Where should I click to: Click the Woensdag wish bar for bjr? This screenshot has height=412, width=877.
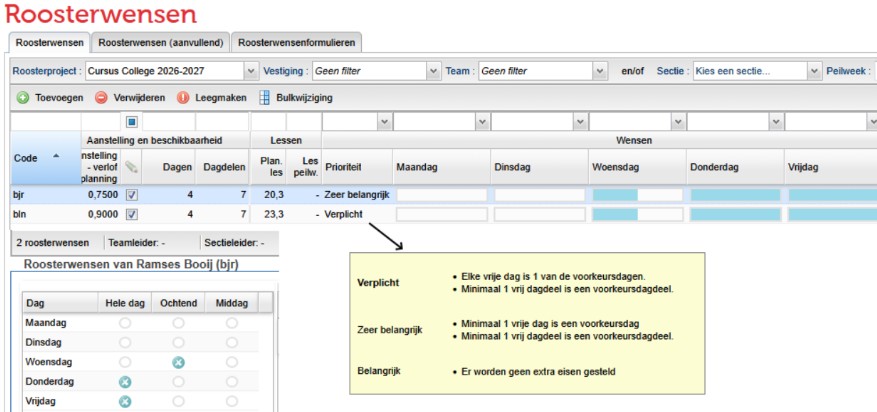pyautogui.click(x=637, y=195)
